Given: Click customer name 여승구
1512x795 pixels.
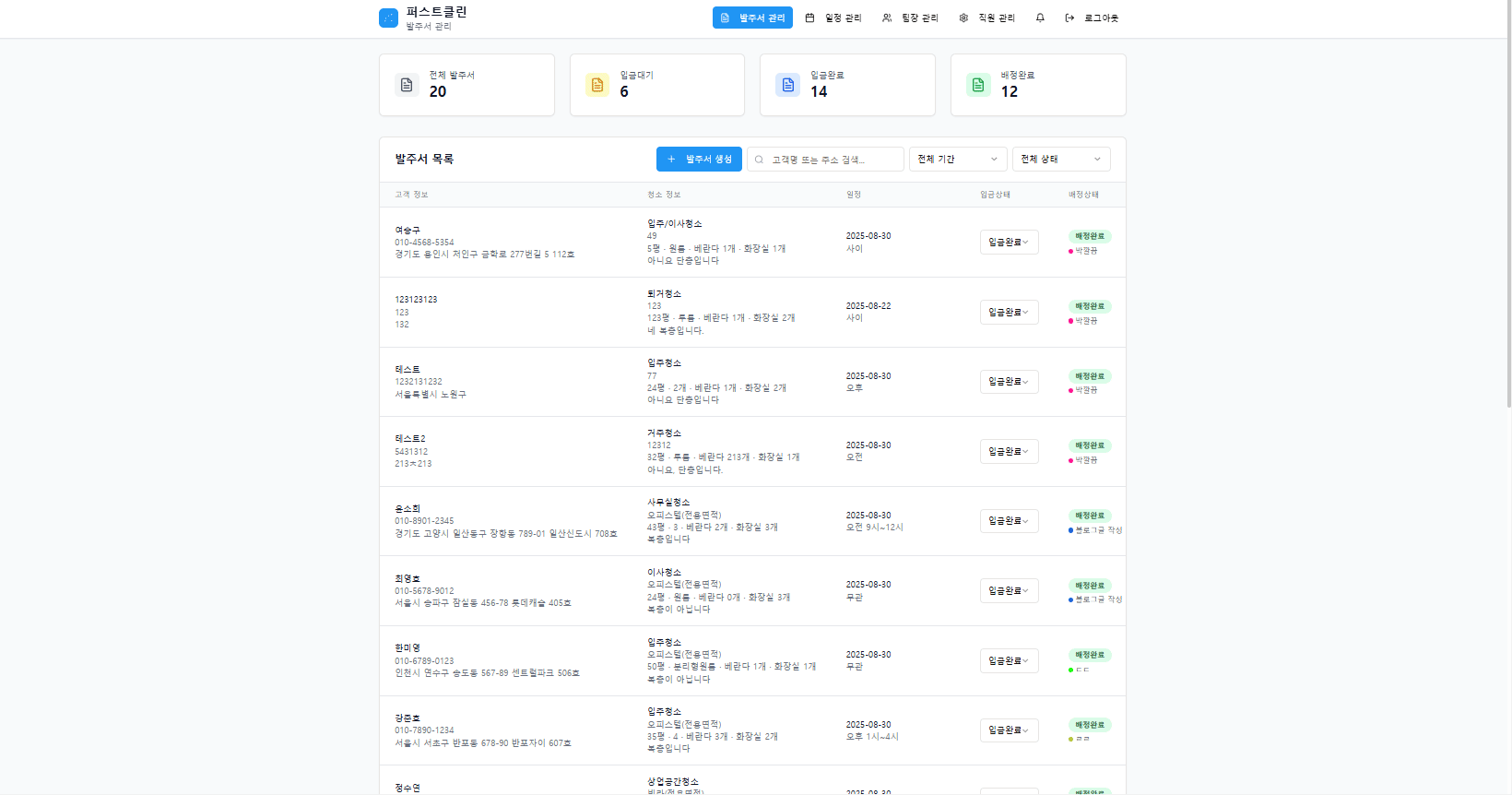Looking at the screenshot, I should pos(408,230).
